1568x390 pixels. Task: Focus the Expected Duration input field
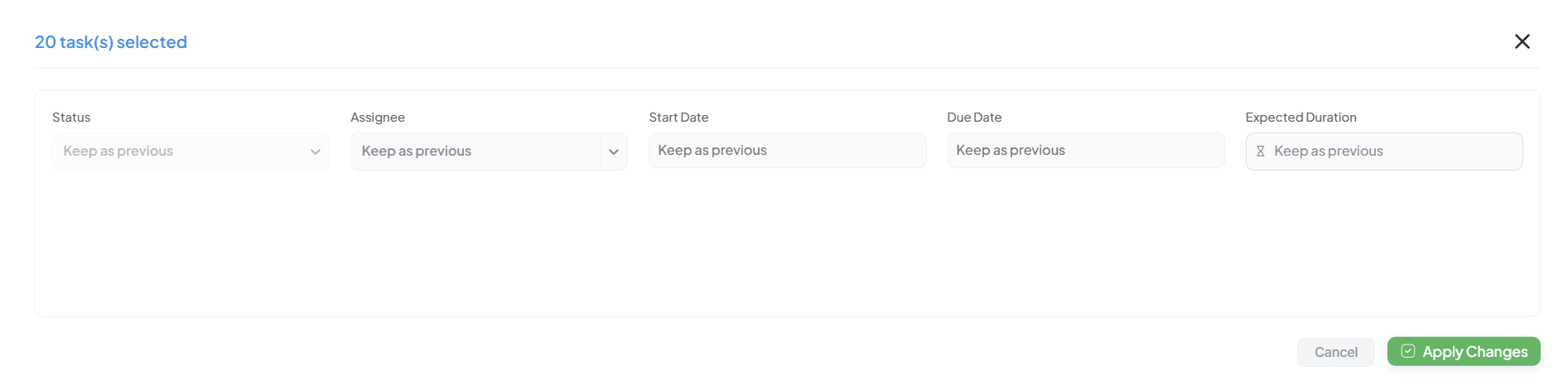[1395, 152]
